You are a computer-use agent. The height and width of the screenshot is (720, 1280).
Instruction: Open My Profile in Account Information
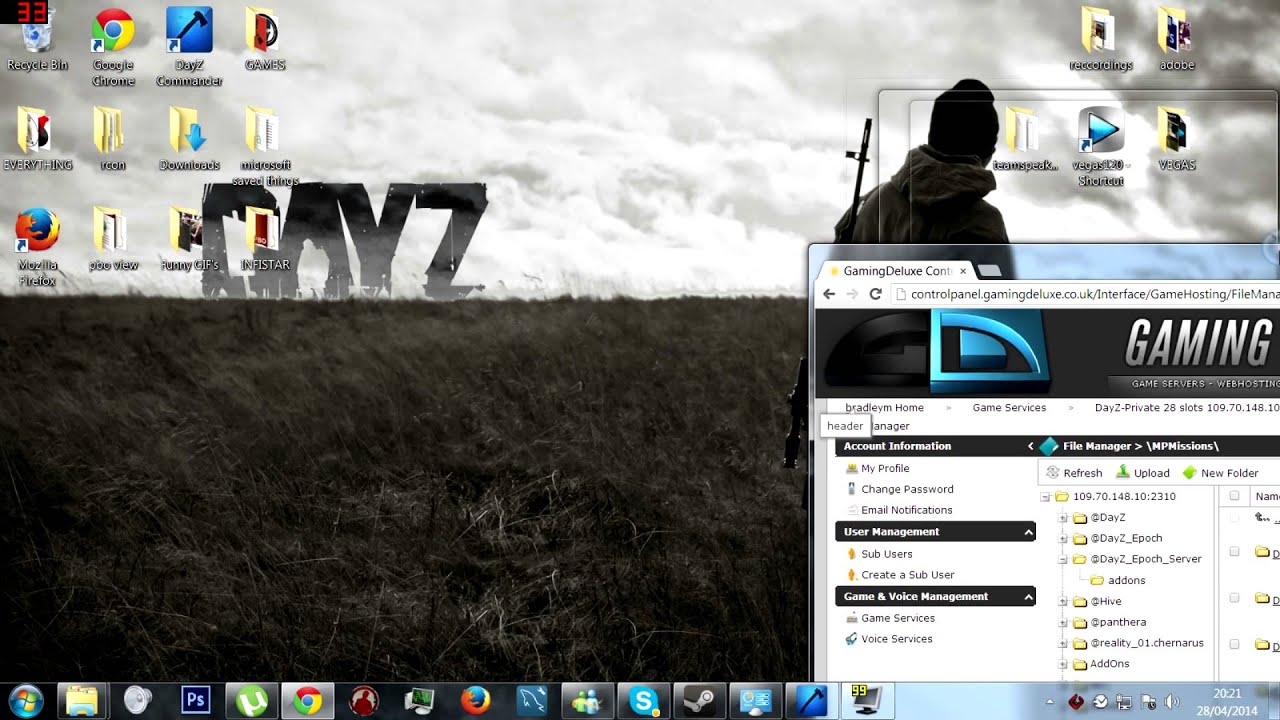coord(885,468)
